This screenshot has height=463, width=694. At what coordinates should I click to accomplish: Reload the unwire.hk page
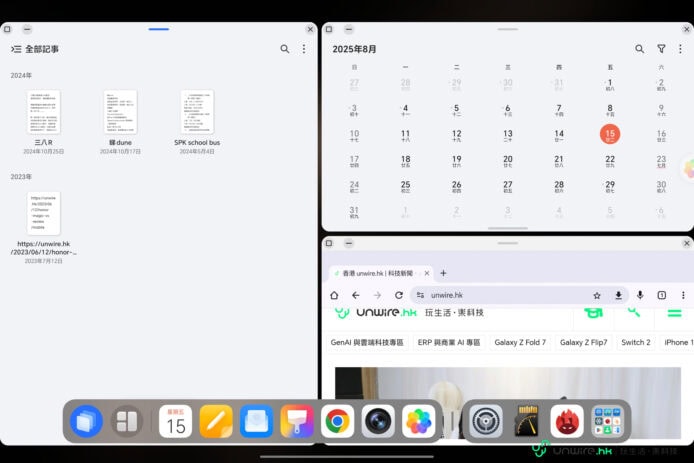tap(398, 295)
